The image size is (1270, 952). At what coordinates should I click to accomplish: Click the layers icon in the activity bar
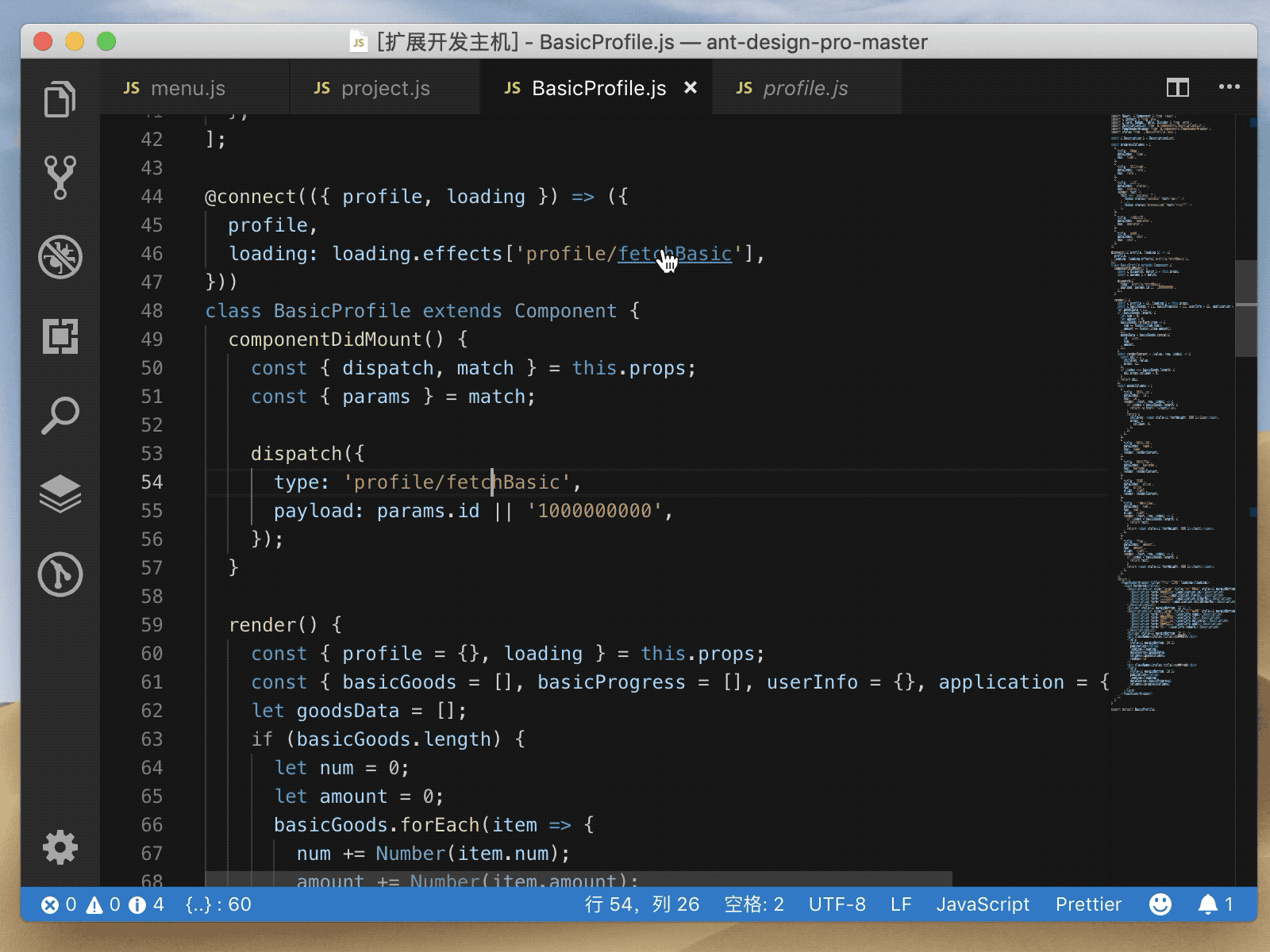[60, 496]
